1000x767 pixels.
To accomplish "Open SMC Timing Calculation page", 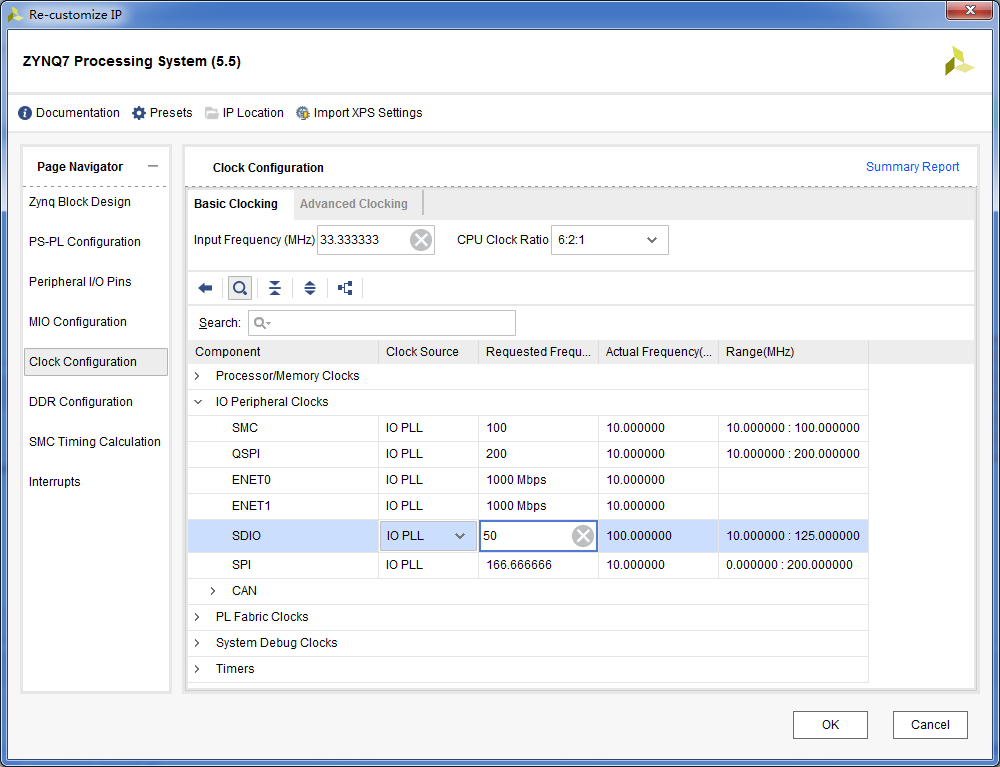I will click(x=95, y=442).
